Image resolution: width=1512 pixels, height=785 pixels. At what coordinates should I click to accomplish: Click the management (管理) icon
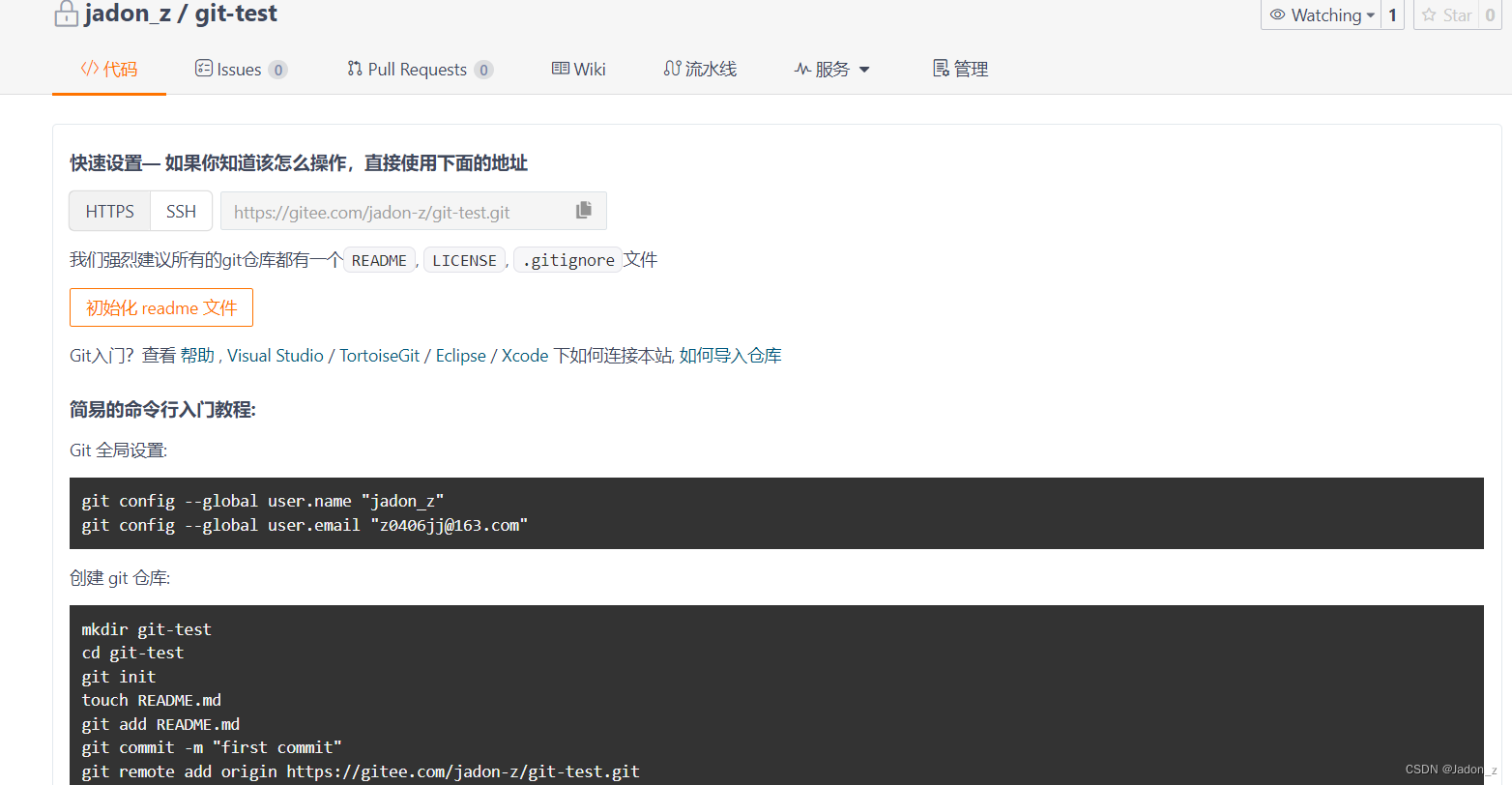(941, 68)
